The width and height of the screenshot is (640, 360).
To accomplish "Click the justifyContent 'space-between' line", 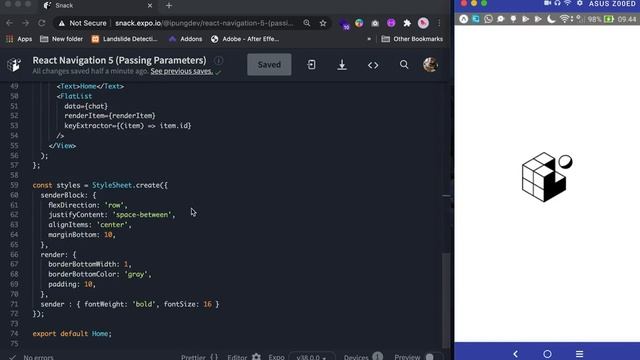I will [111, 215].
